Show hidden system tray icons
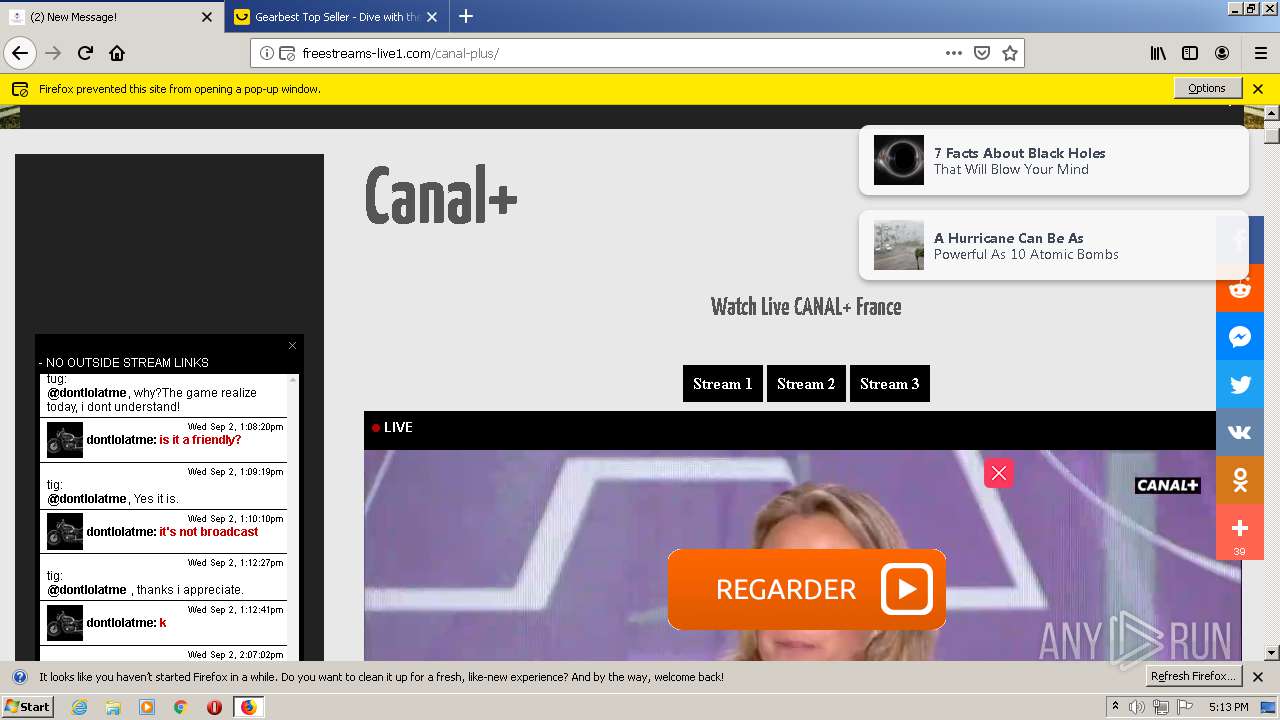Screen dimensions: 1280x720 1115,707
